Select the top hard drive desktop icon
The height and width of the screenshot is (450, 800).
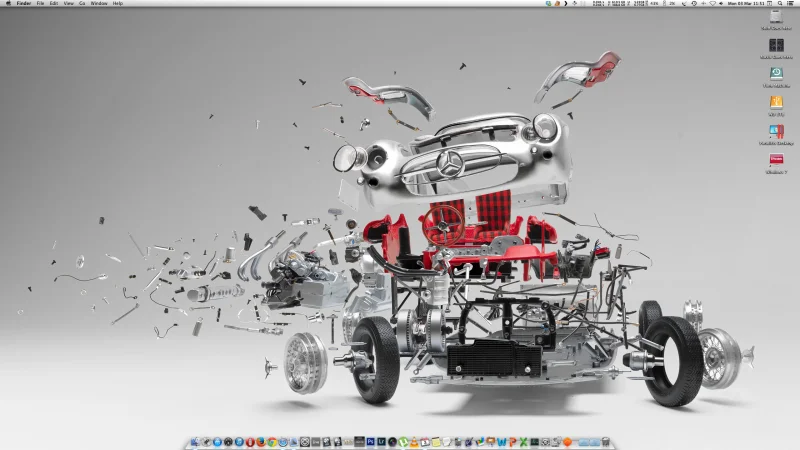[776, 16]
